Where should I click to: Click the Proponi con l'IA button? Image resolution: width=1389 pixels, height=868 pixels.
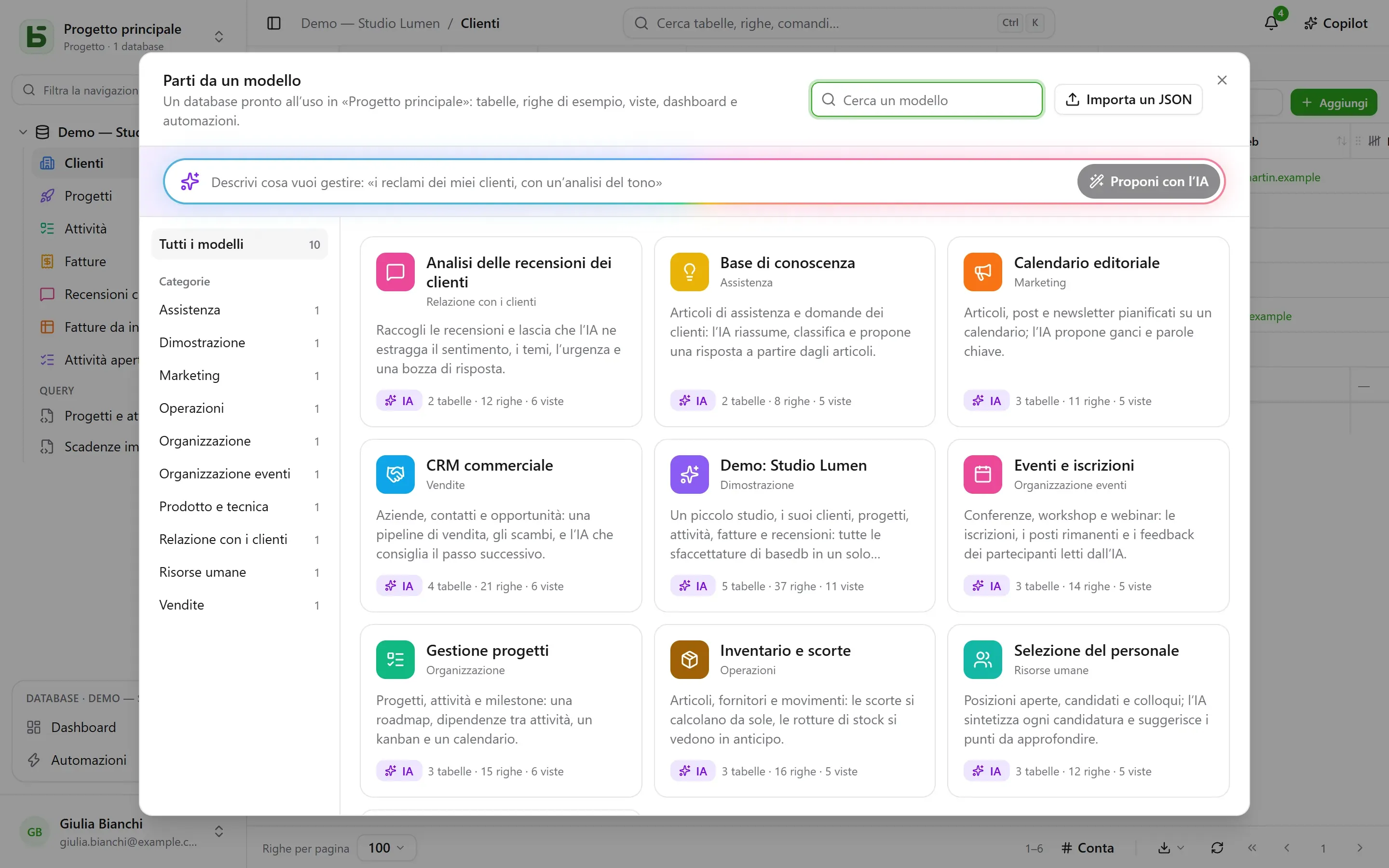[1148, 181]
